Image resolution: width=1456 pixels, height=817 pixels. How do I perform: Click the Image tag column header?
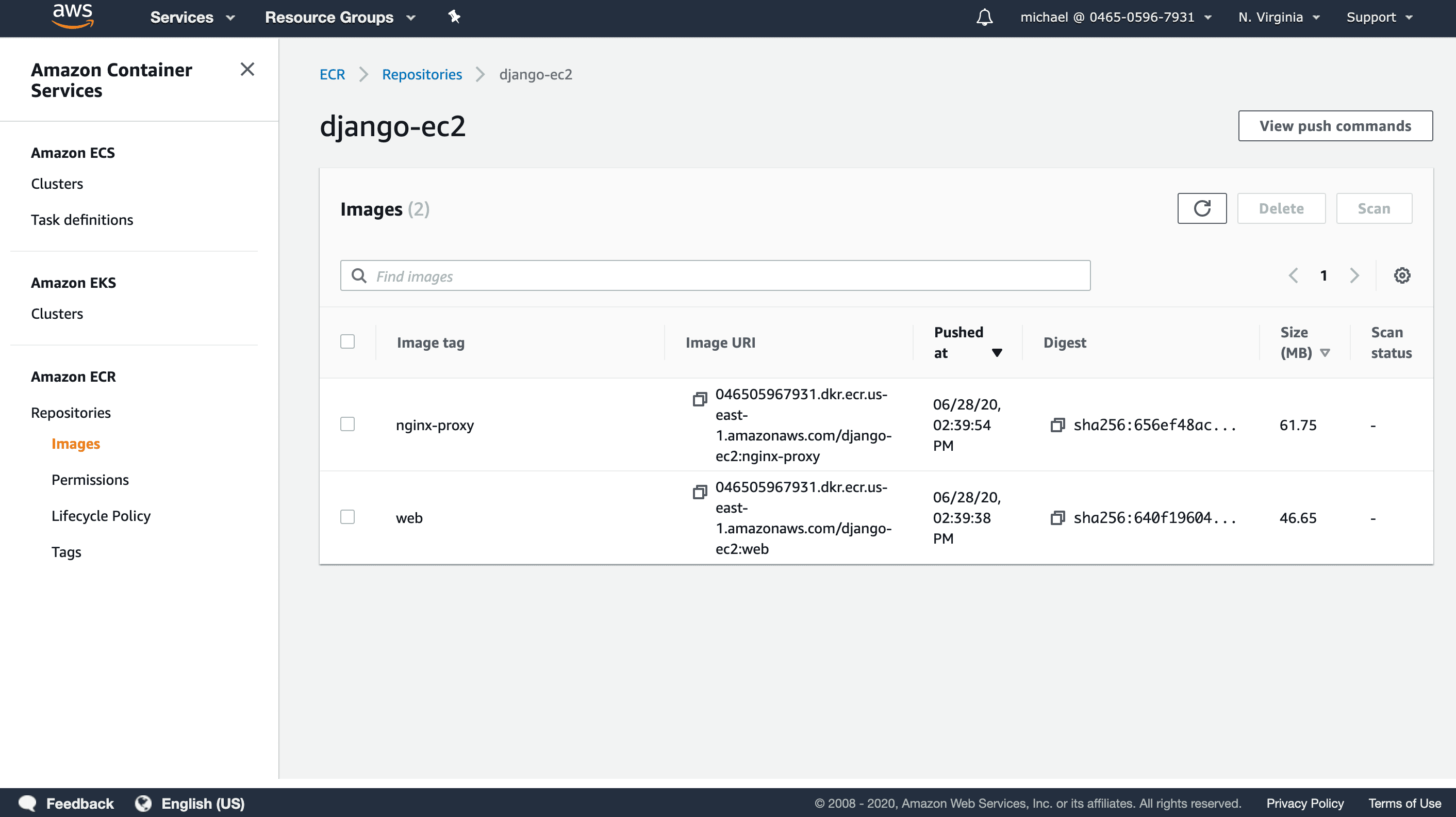coord(430,342)
